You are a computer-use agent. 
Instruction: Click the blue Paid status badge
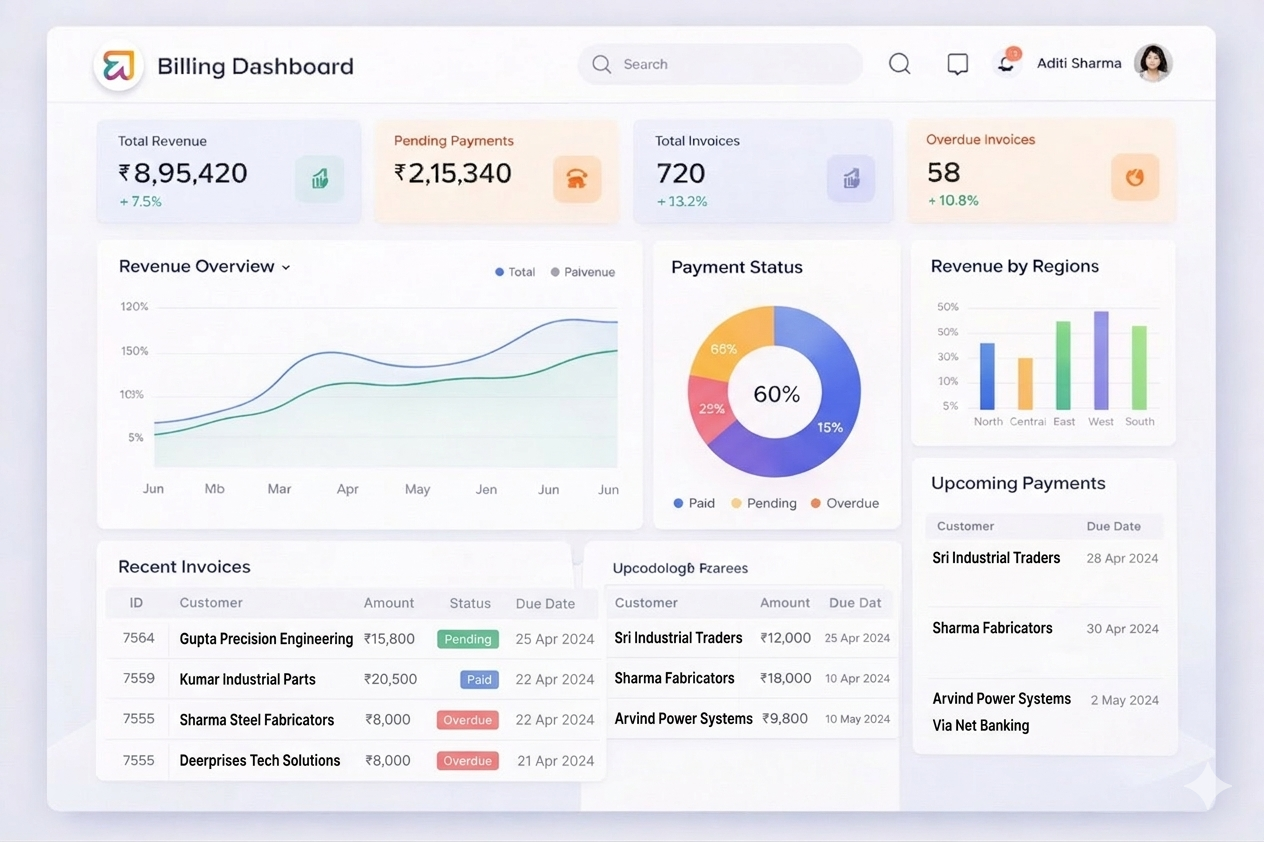click(479, 679)
